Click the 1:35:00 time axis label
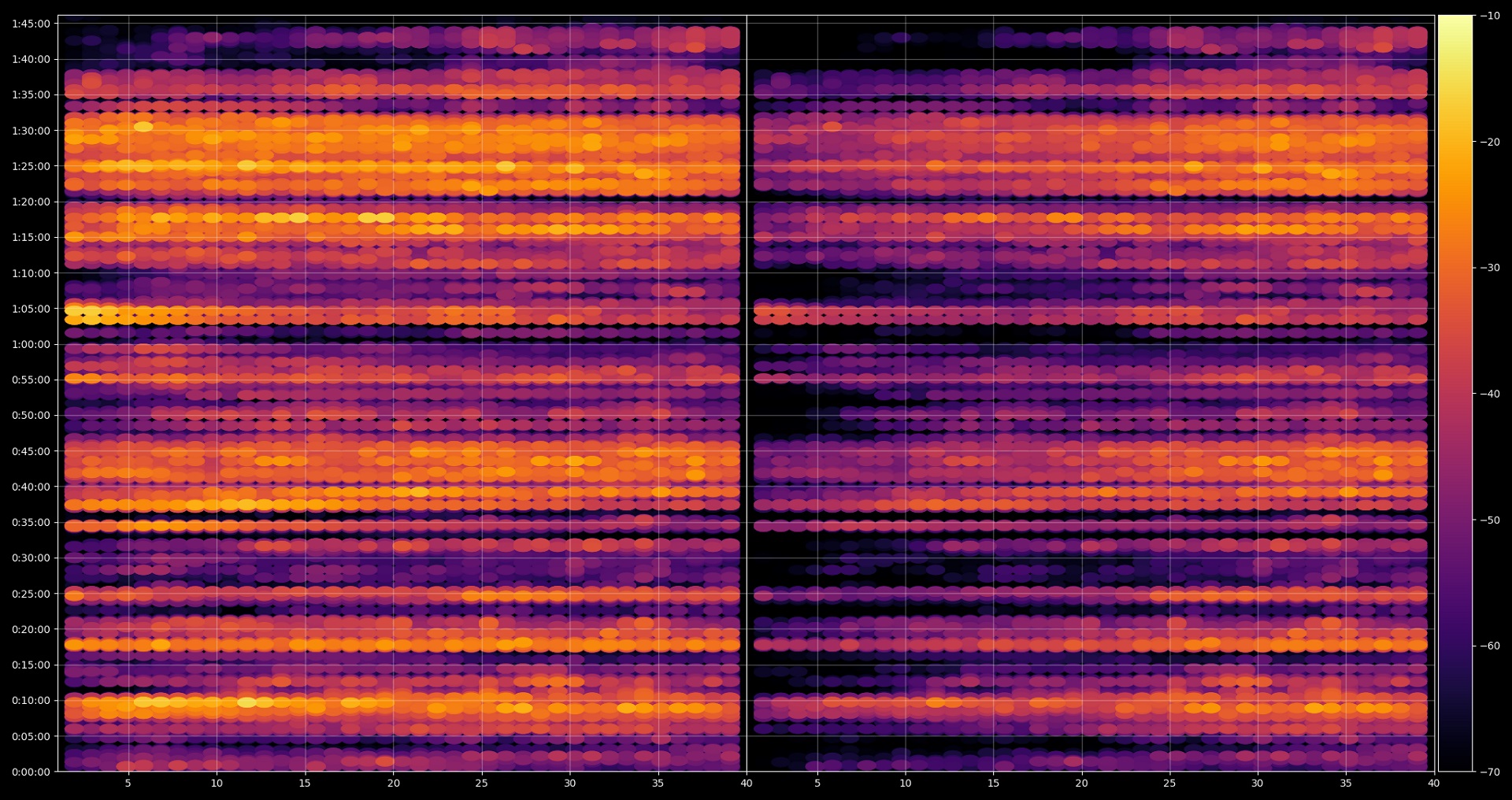Viewport: 1512px width, 800px height. pyautogui.click(x=31, y=94)
